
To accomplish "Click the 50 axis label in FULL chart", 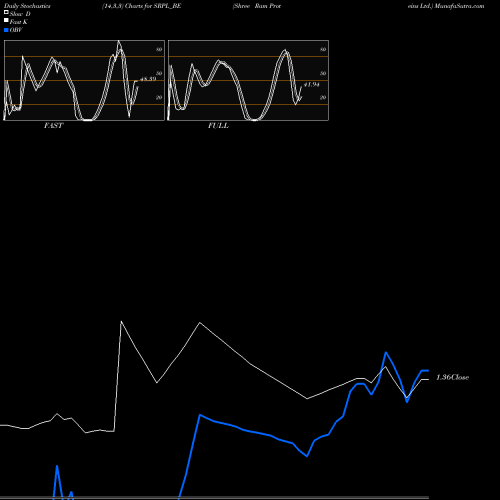I will point(323,73).
